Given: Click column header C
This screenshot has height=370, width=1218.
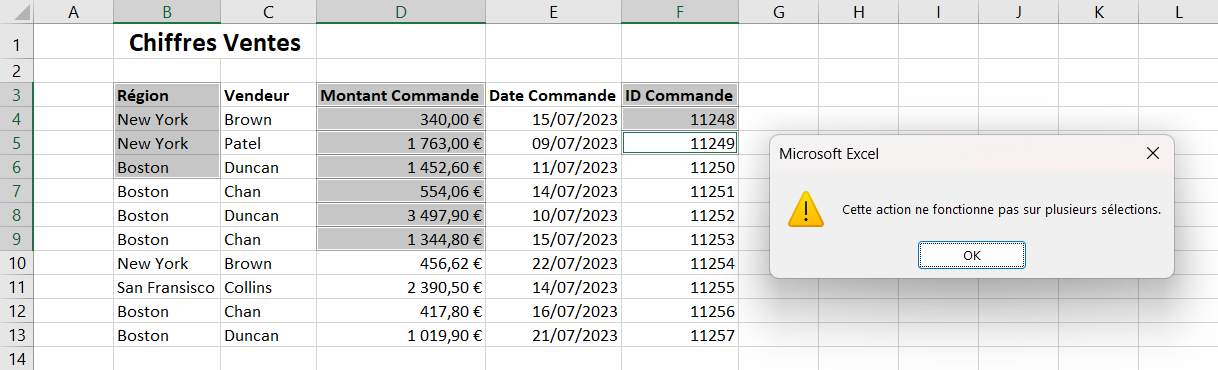Looking at the screenshot, I should [269, 12].
